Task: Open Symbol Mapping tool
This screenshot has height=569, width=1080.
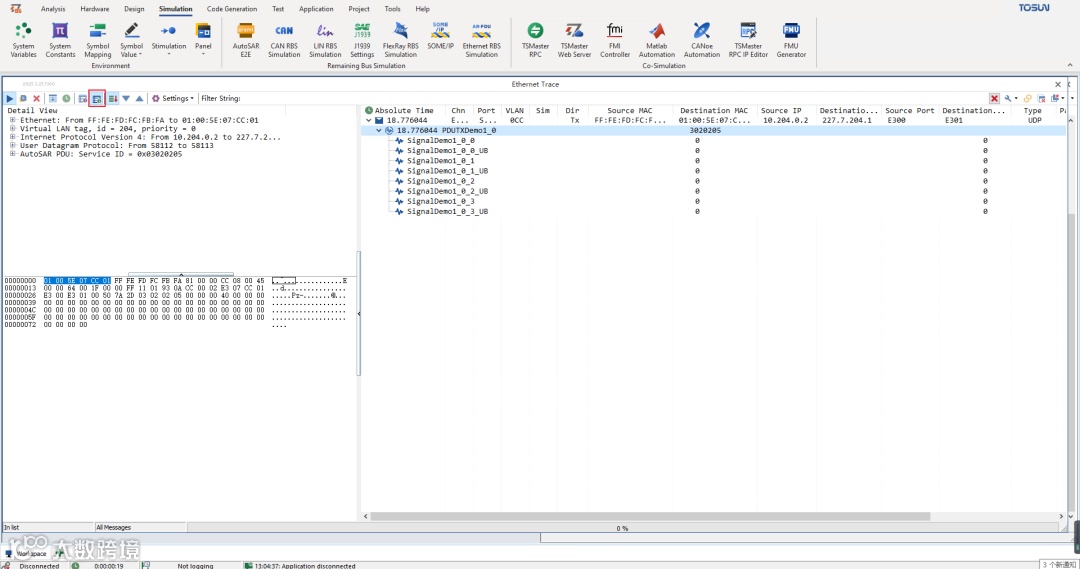Action: pos(97,40)
